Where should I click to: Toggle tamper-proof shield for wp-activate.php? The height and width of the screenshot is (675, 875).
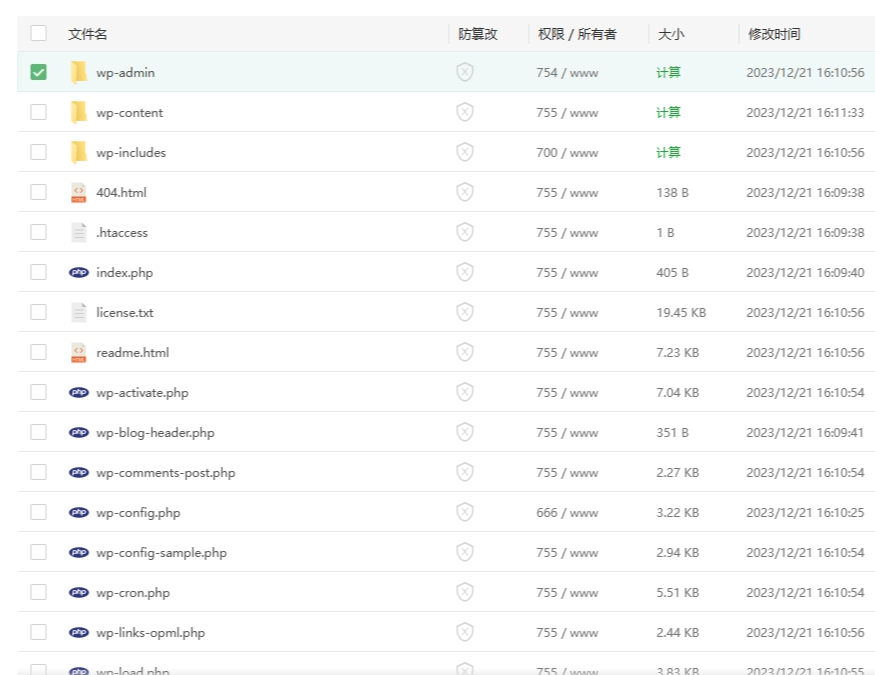pyautogui.click(x=465, y=392)
